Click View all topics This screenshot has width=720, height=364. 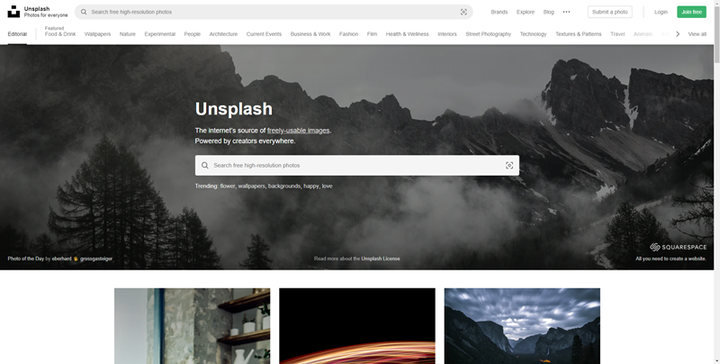point(697,34)
